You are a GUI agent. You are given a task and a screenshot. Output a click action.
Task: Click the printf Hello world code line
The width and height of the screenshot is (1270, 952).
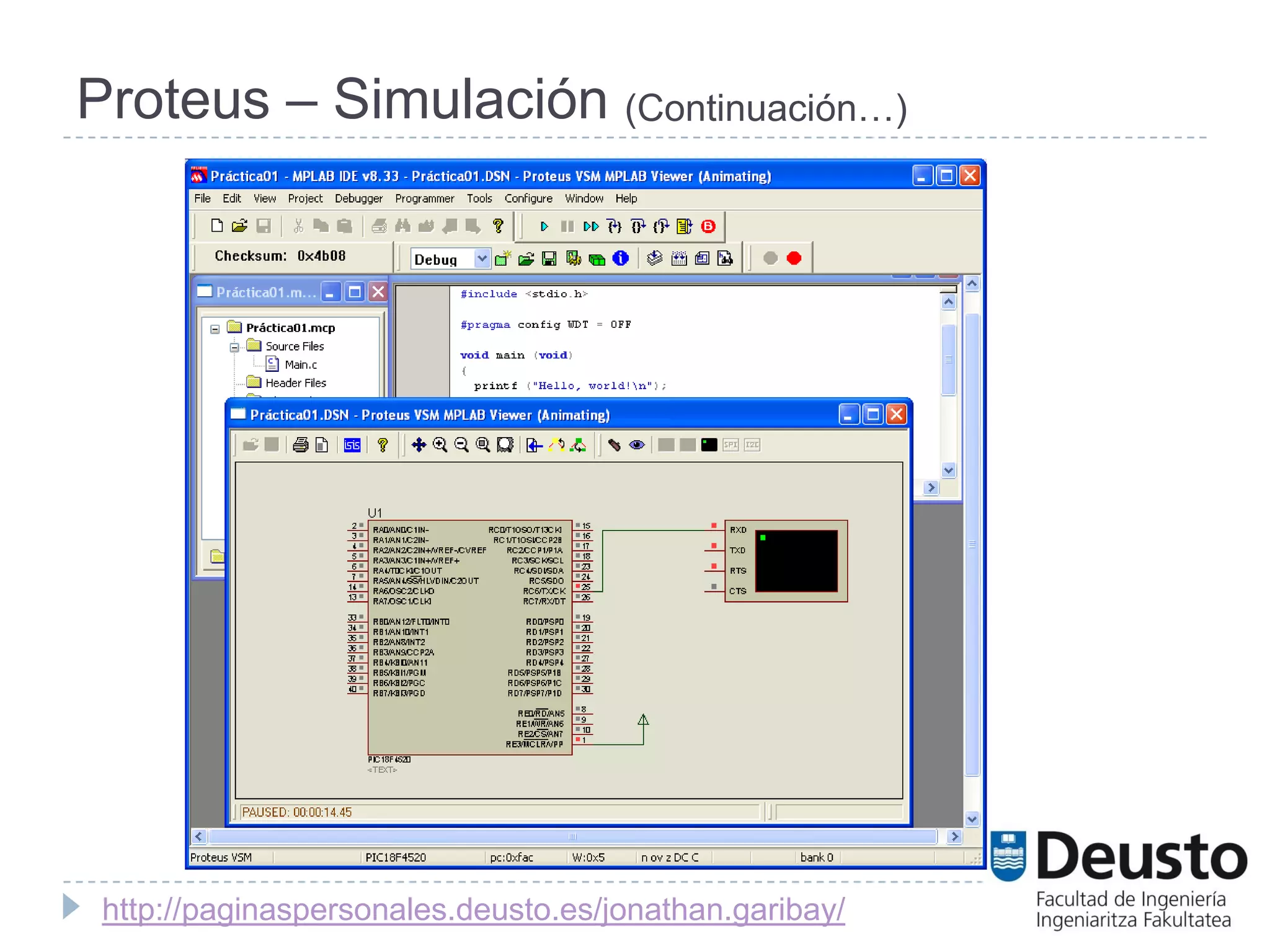(570, 386)
